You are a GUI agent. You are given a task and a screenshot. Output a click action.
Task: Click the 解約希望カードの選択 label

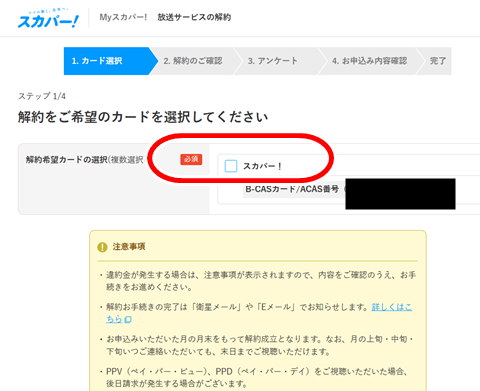pyautogui.click(x=85, y=160)
